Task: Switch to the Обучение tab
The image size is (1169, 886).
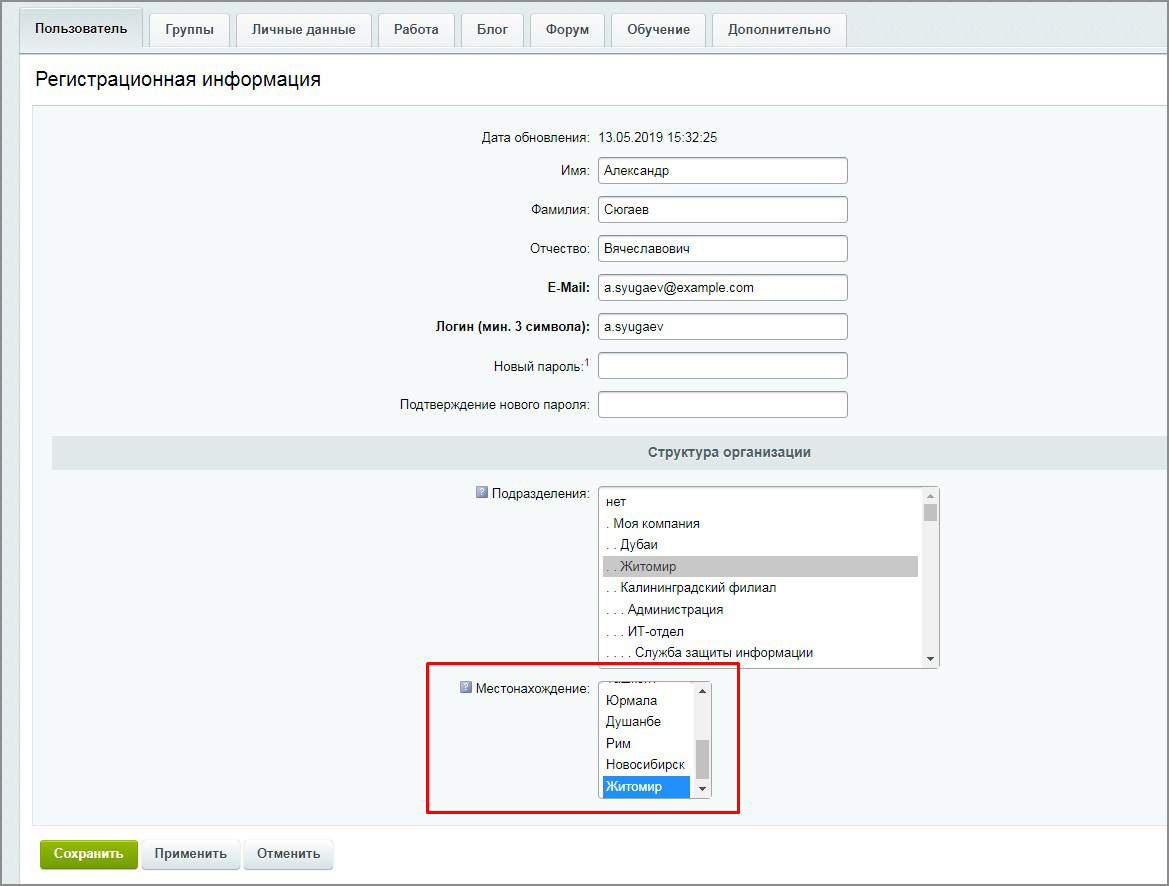Action: [x=658, y=30]
